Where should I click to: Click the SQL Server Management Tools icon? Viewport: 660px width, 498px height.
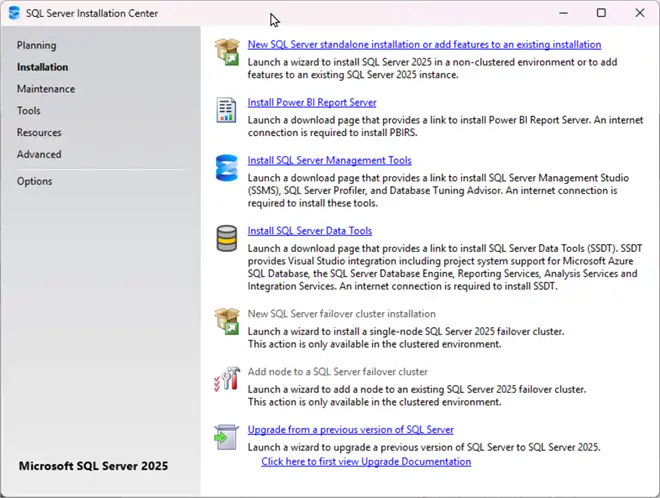pyautogui.click(x=226, y=168)
